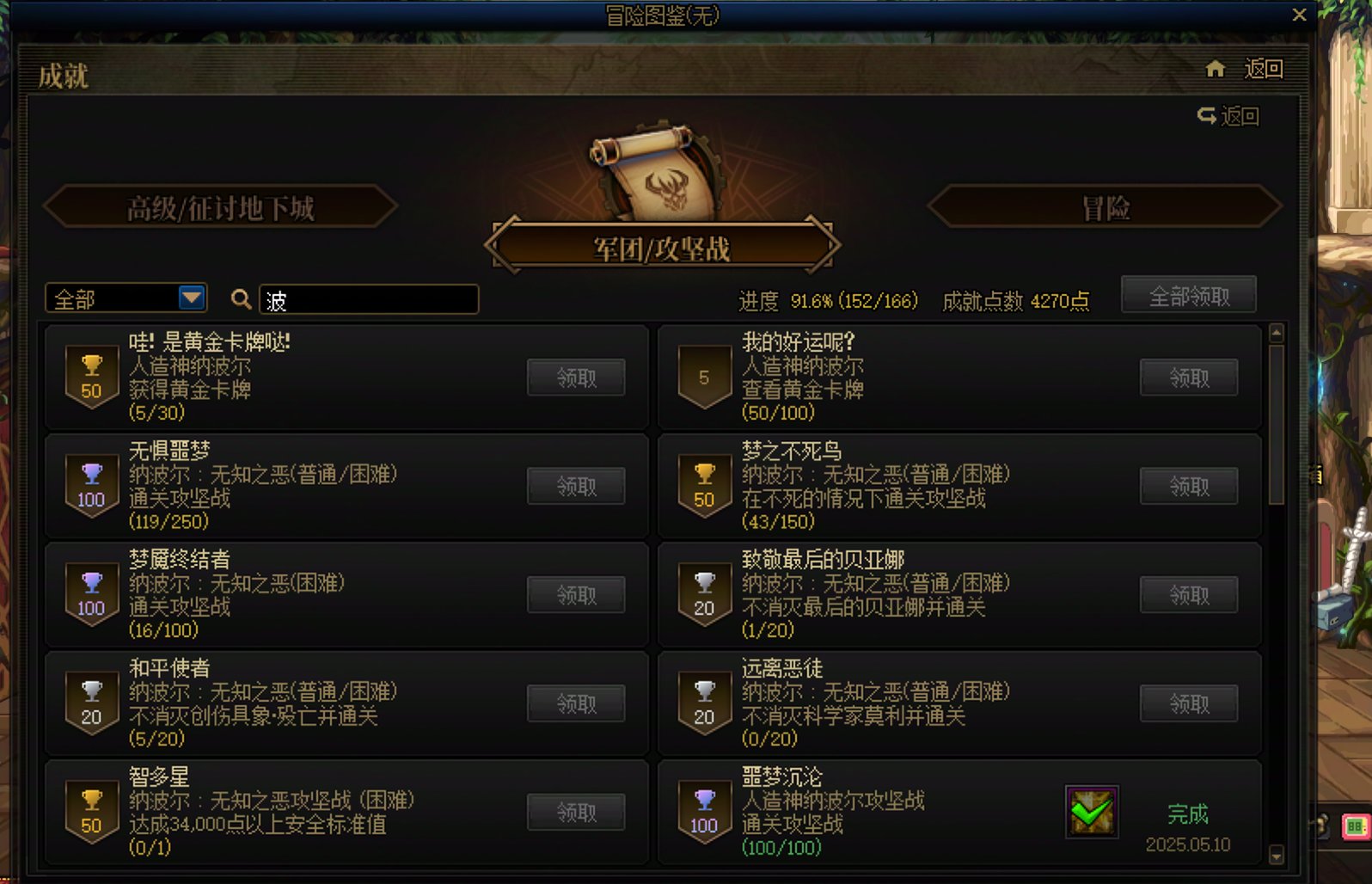Click the silver 20 trophy badge for 远离恶徒
The image size is (1372, 884).
pos(704,704)
